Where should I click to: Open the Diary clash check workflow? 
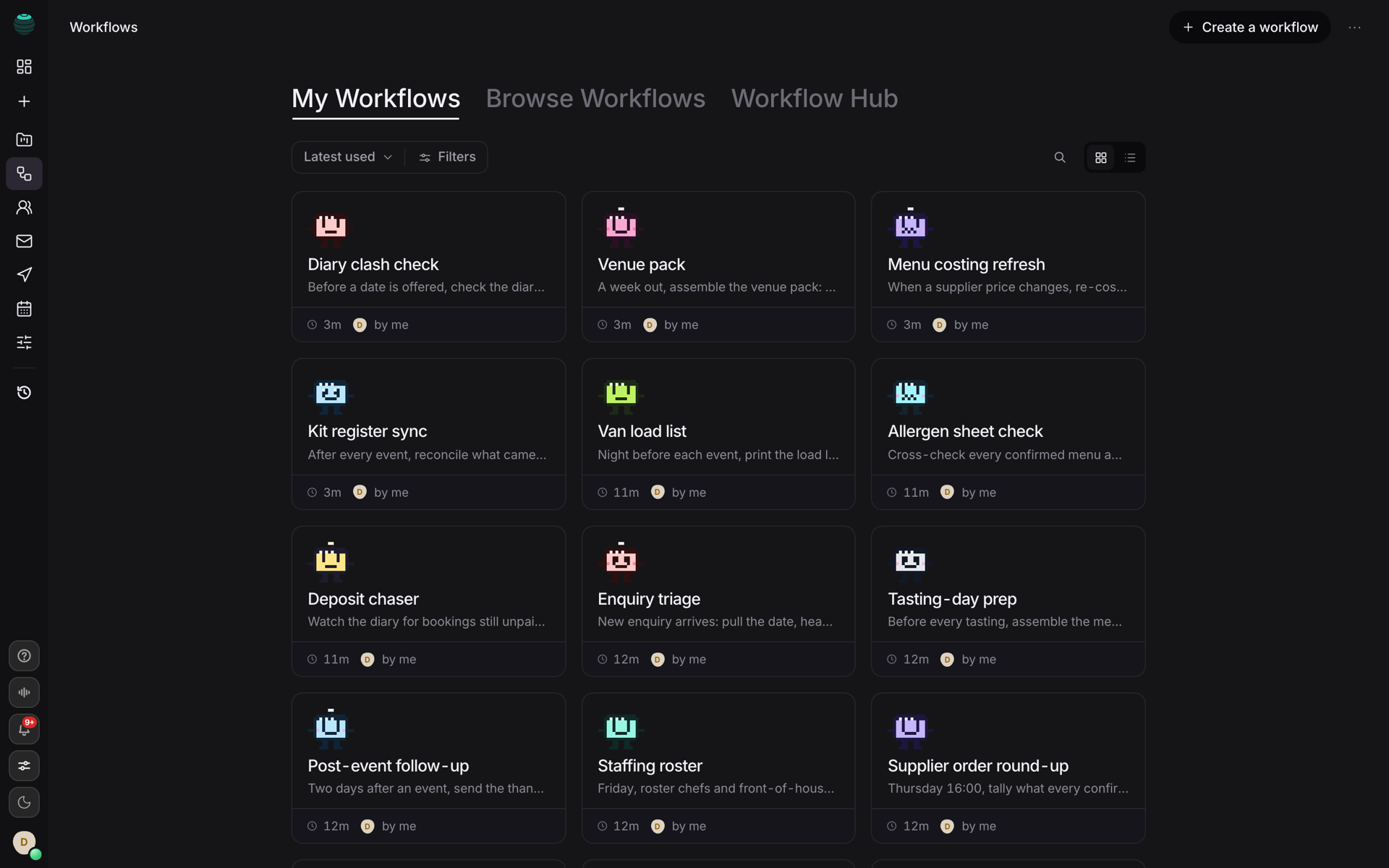click(x=428, y=267)
